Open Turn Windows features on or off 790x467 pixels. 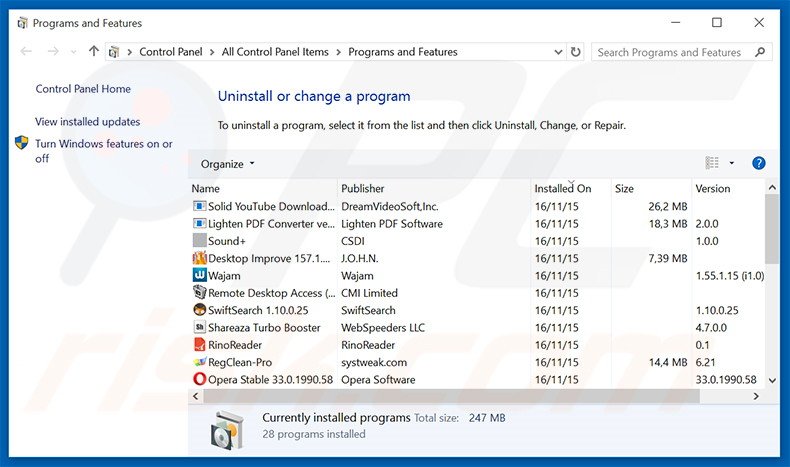104,151
